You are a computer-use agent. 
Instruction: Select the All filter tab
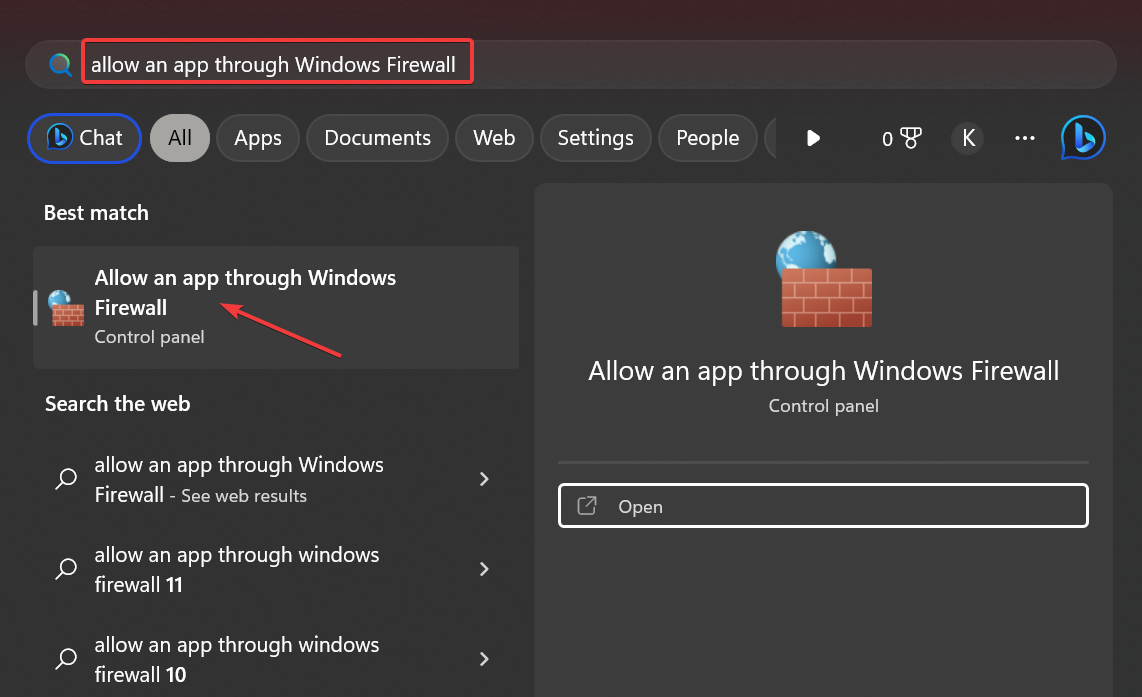point(180,138)
